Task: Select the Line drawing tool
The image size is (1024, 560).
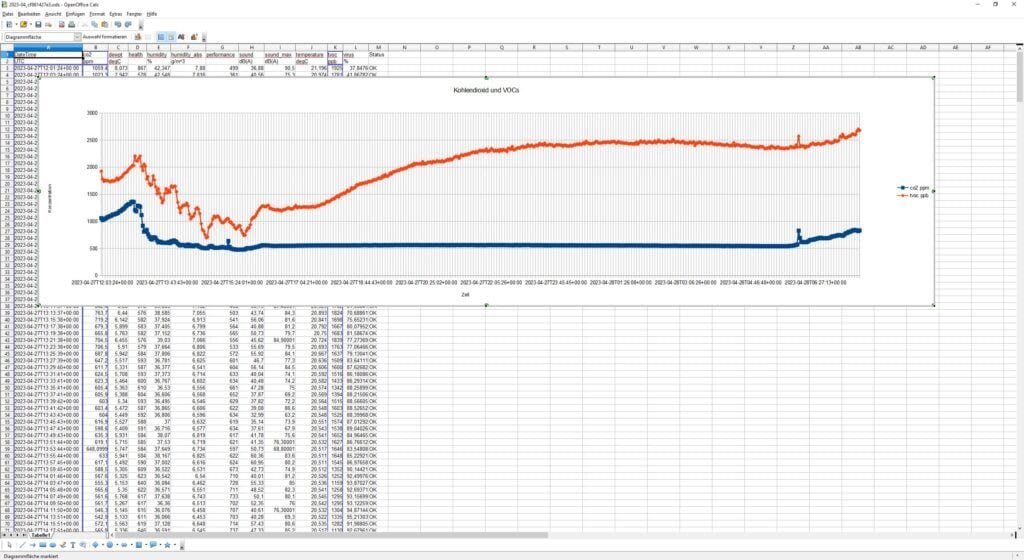Action: click(22, 545)
